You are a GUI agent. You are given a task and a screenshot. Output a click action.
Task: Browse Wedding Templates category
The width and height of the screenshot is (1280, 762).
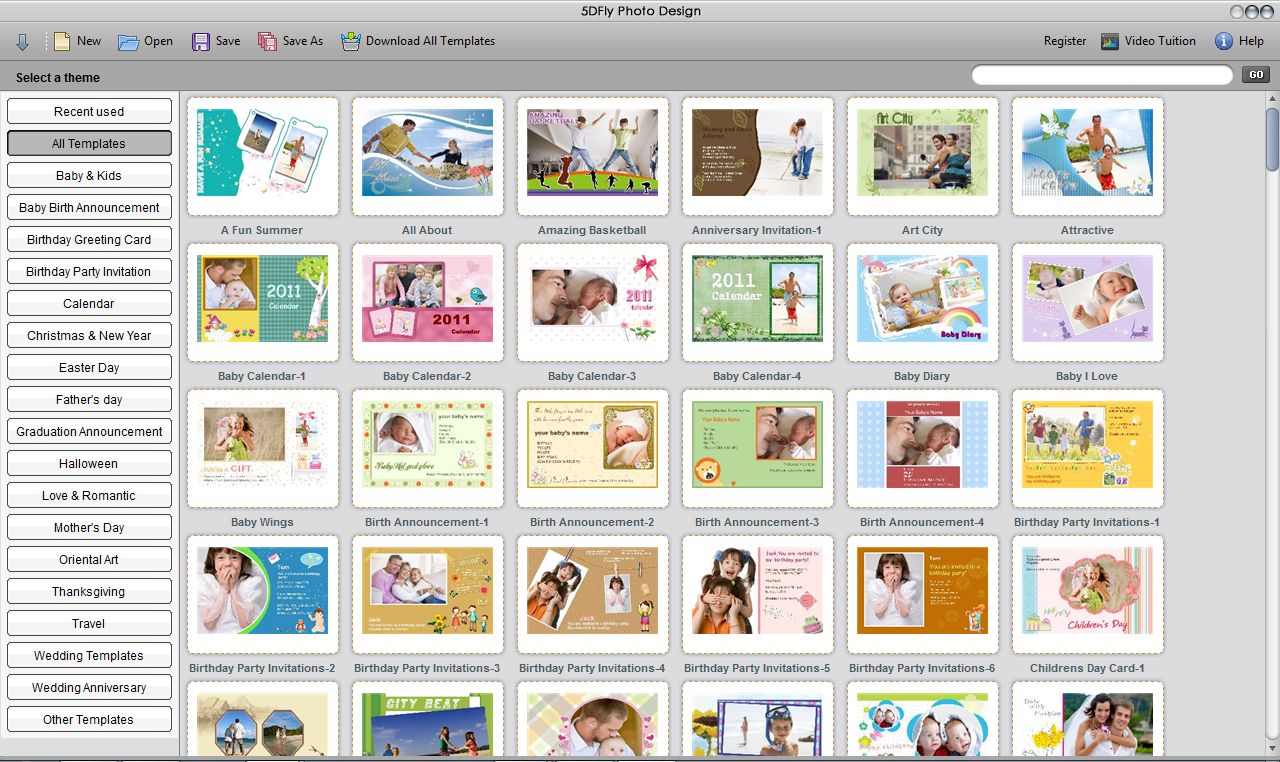click(89, 656)
